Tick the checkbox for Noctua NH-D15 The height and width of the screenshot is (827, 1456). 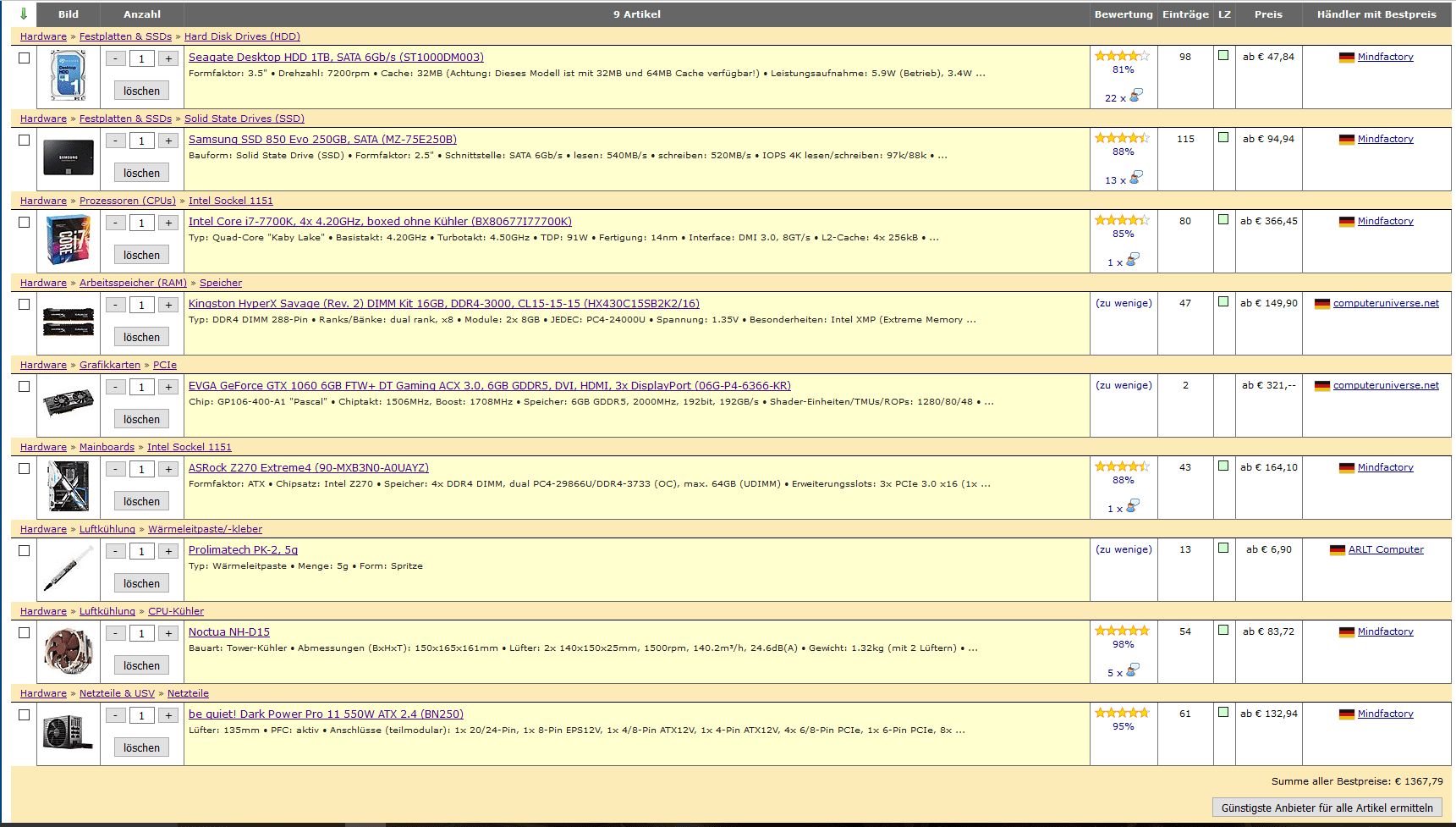(x=24, y=632)
